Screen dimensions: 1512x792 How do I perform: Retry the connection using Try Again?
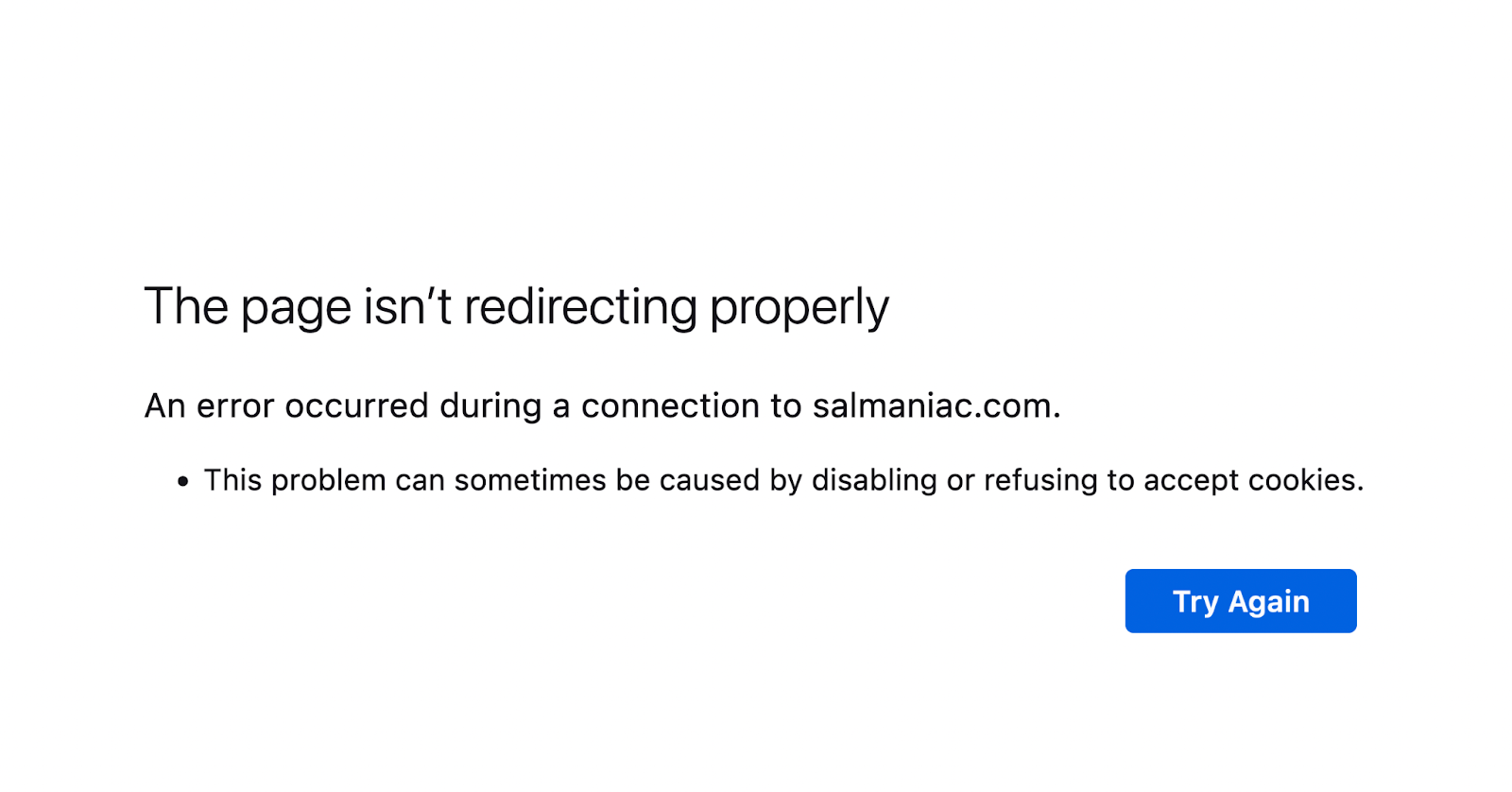click(x=1240, y=600)
